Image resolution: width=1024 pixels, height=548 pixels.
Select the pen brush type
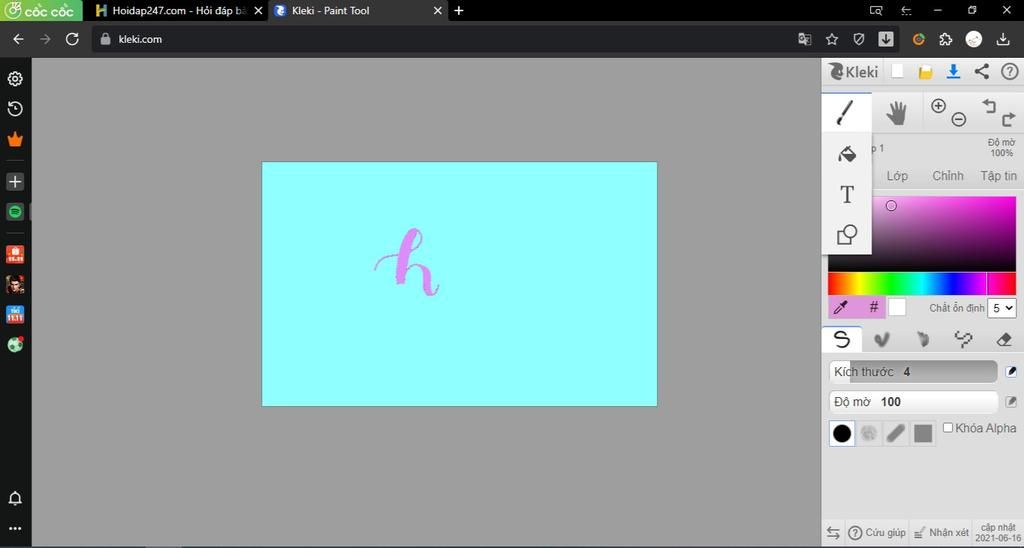point(842,339)
